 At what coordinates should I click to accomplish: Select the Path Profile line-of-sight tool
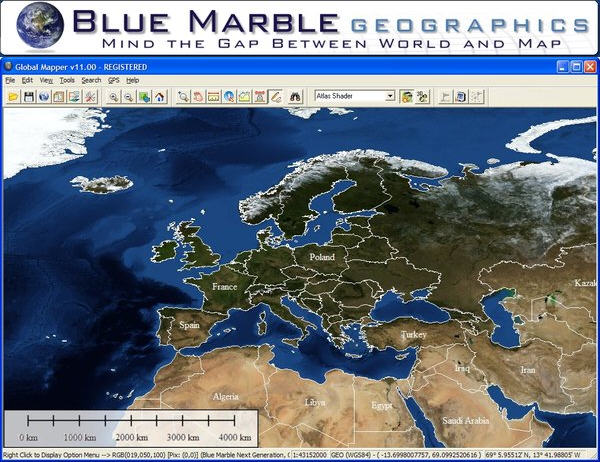245,96
